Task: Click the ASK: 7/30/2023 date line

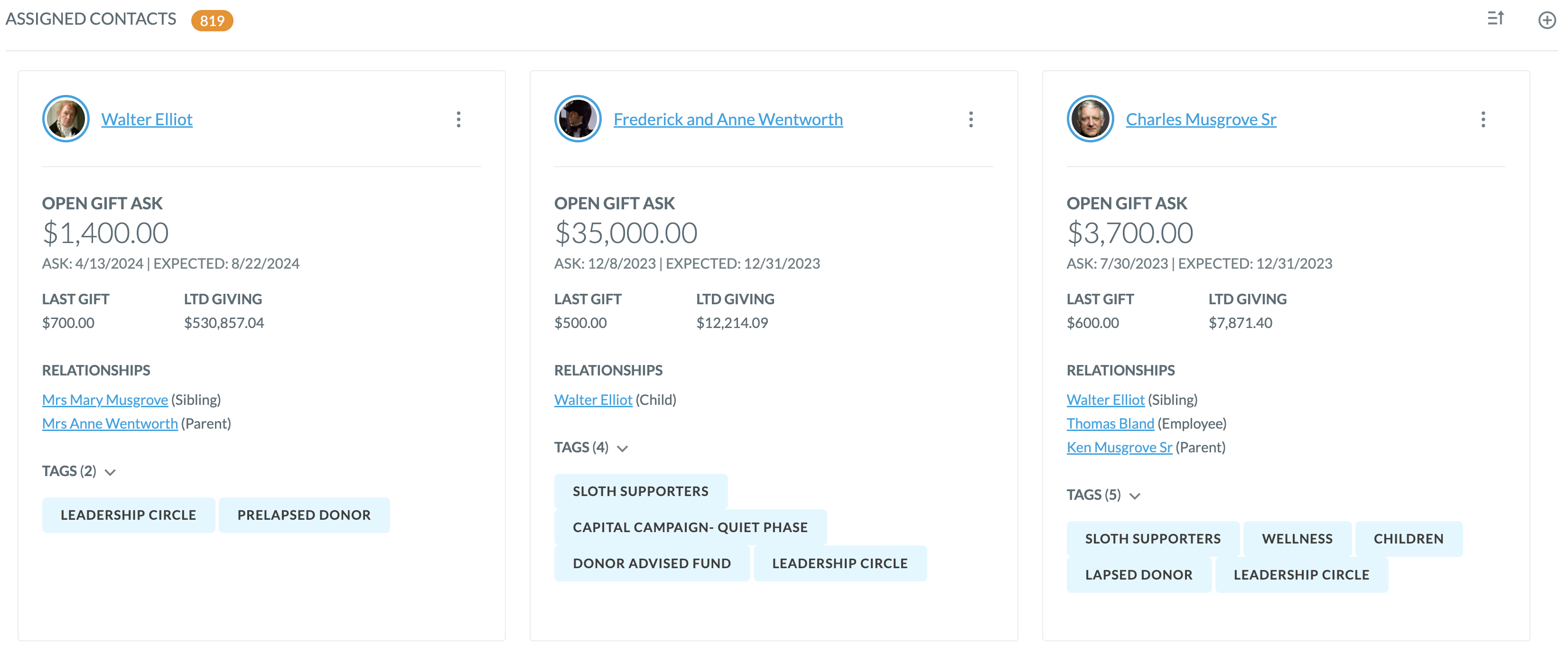Action: [x=1199, y=264]
